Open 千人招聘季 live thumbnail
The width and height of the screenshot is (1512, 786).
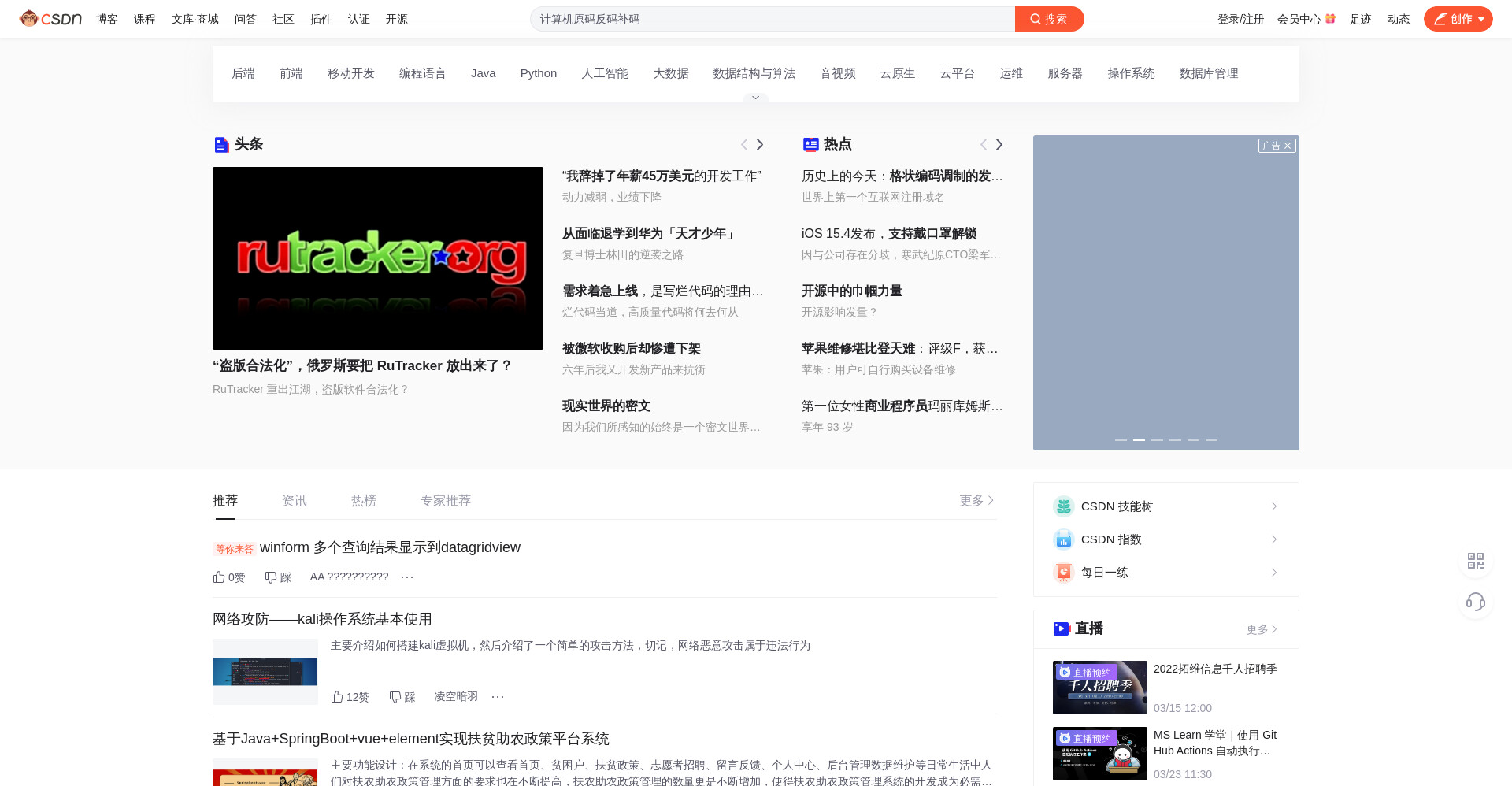[1099, 688]
